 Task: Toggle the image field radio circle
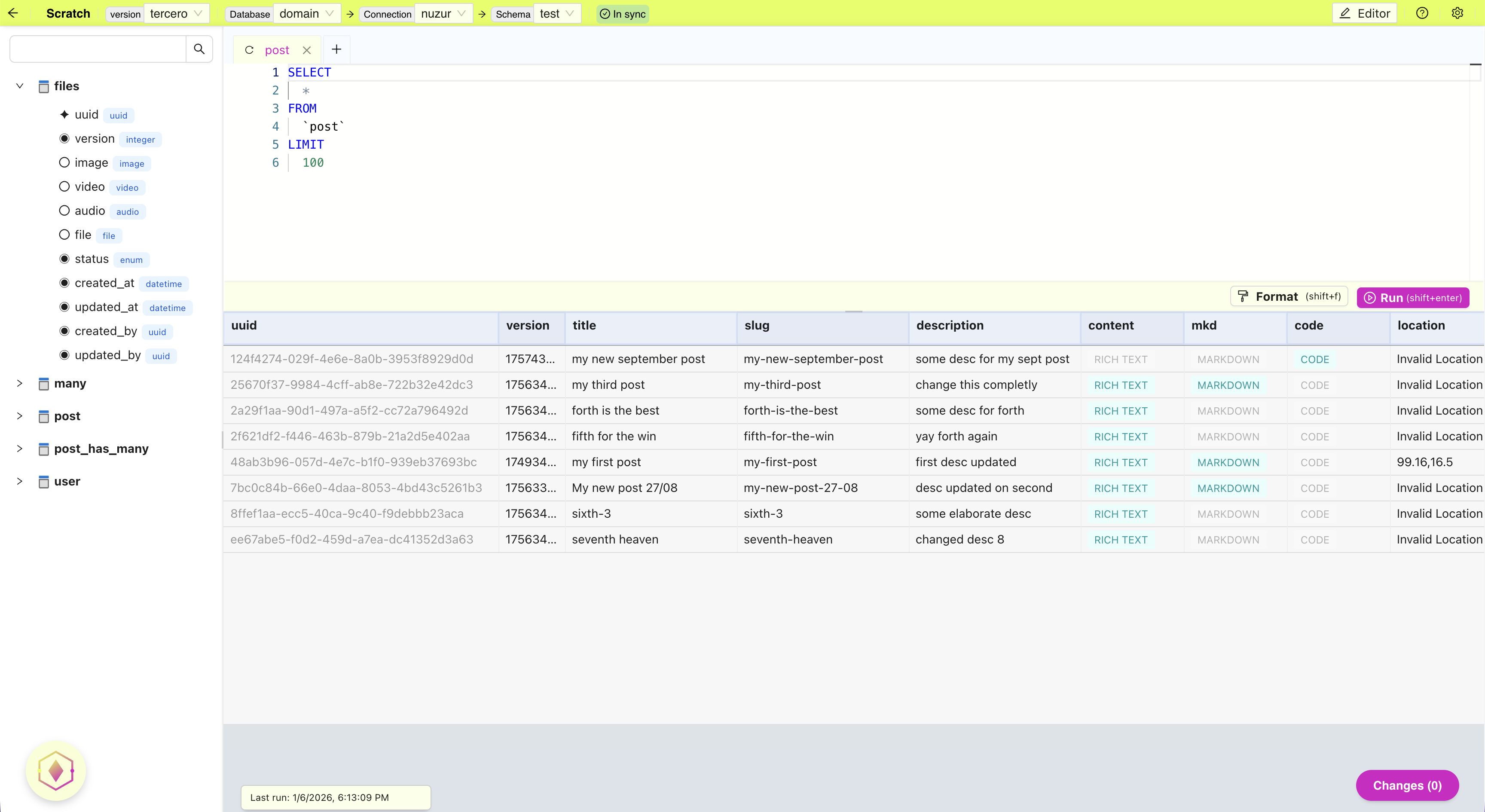[64, 162]
